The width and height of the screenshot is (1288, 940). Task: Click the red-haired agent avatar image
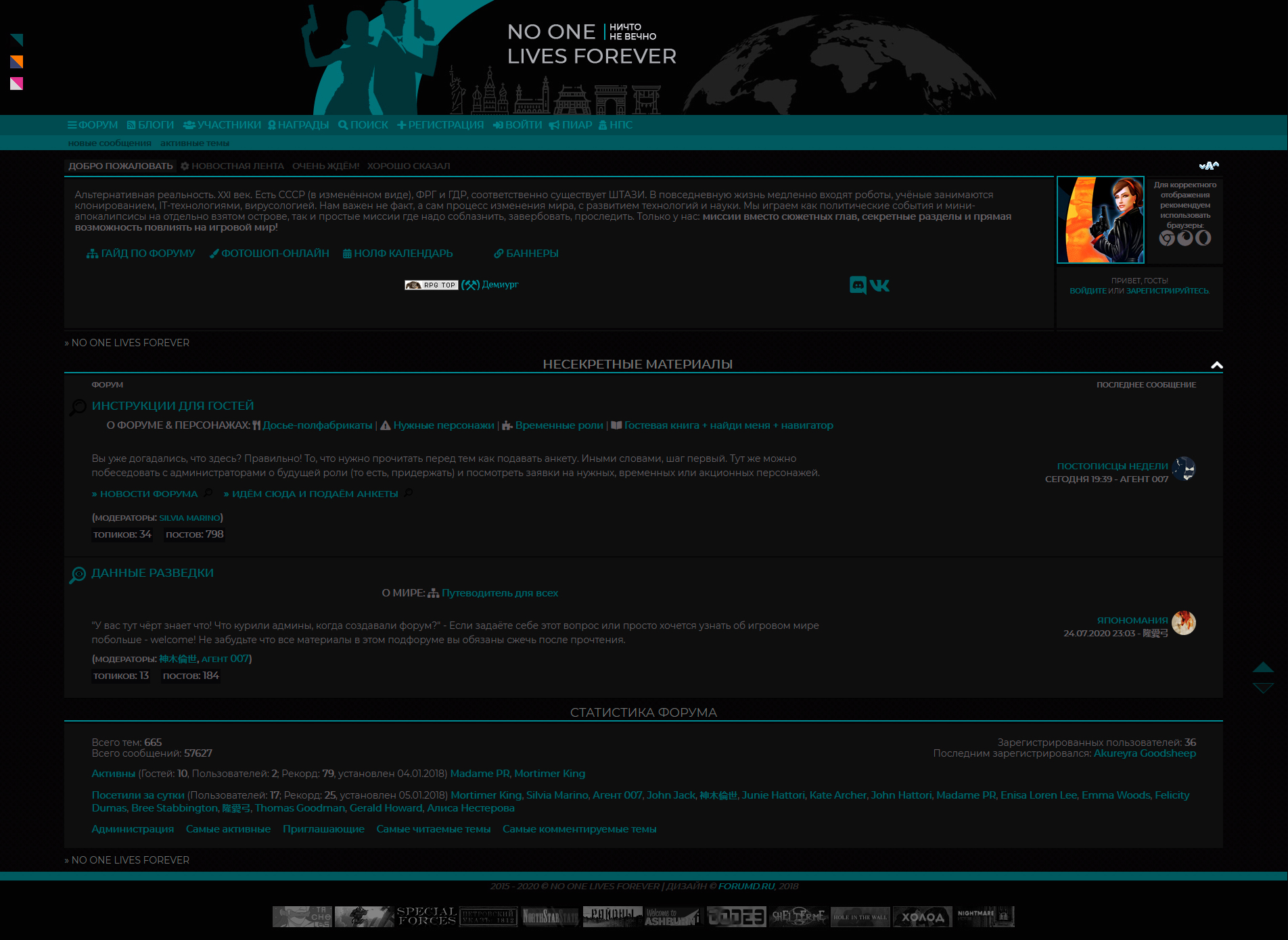point(1101,220)
